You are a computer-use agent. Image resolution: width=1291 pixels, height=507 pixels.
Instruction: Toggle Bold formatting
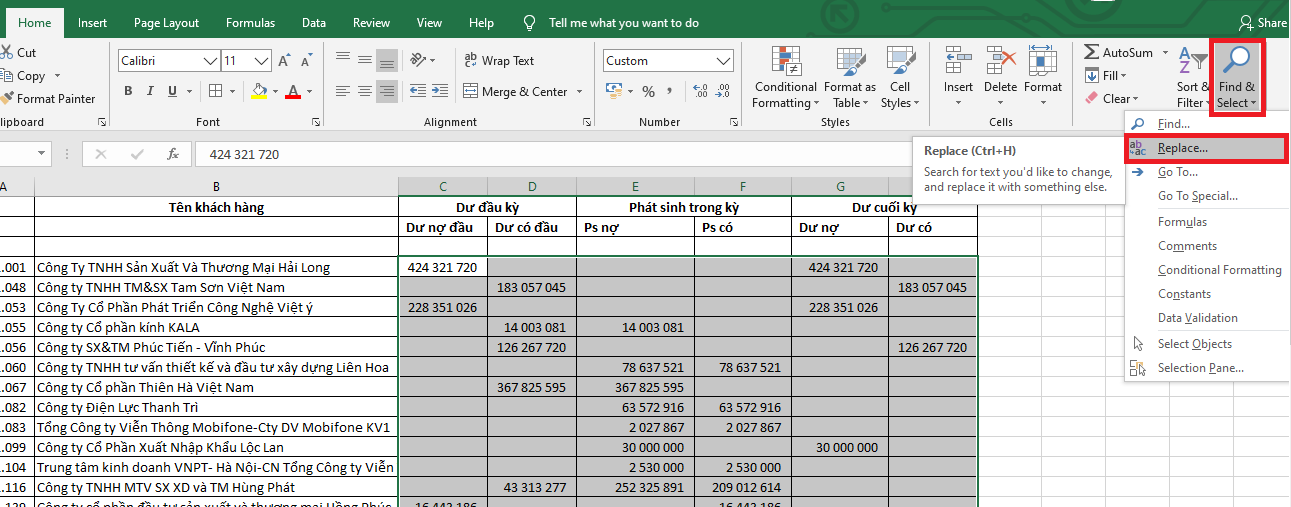[128, 92]
